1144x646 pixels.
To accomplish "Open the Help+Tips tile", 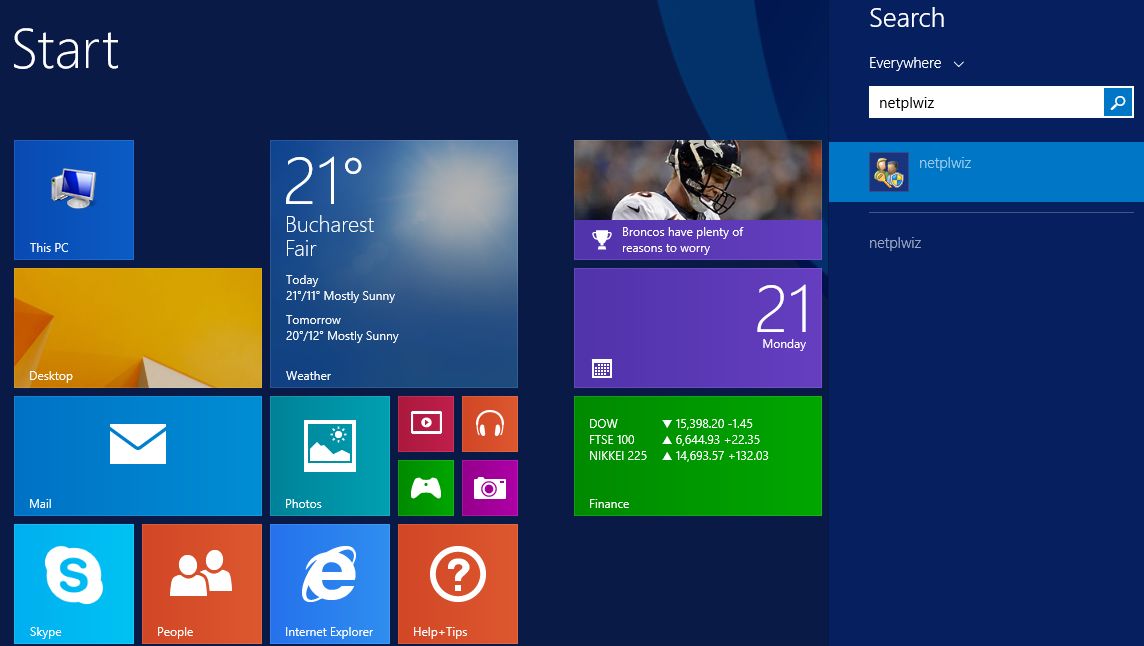I will click(x=457, y=584).
